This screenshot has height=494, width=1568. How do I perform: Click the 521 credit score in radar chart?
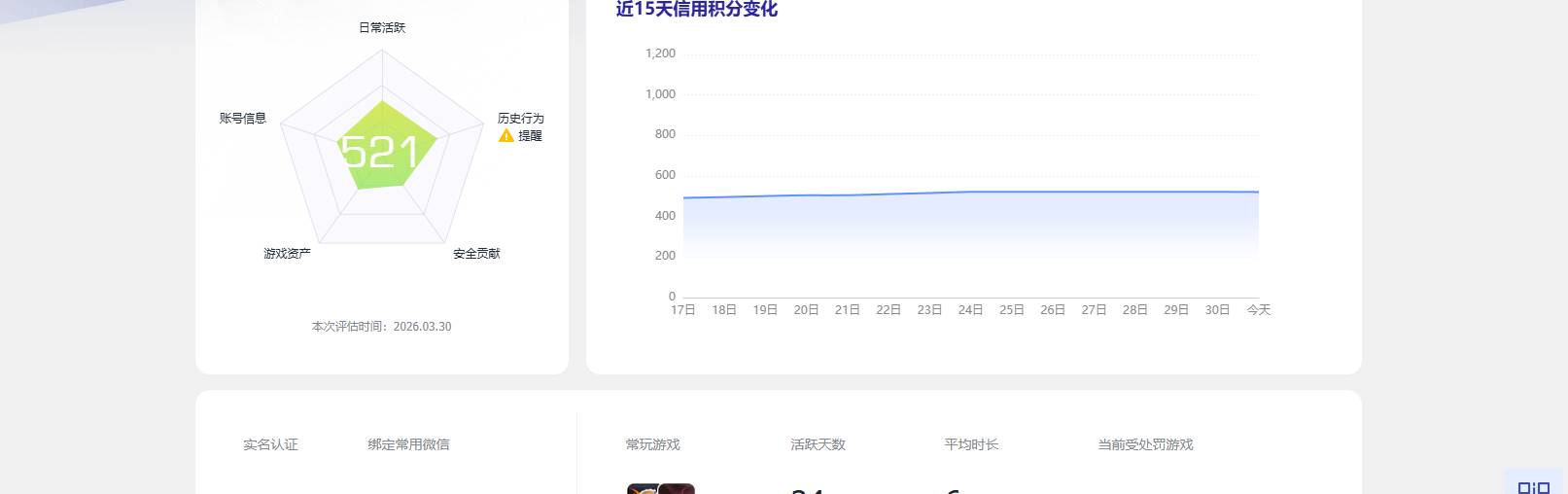click(380, 152)
